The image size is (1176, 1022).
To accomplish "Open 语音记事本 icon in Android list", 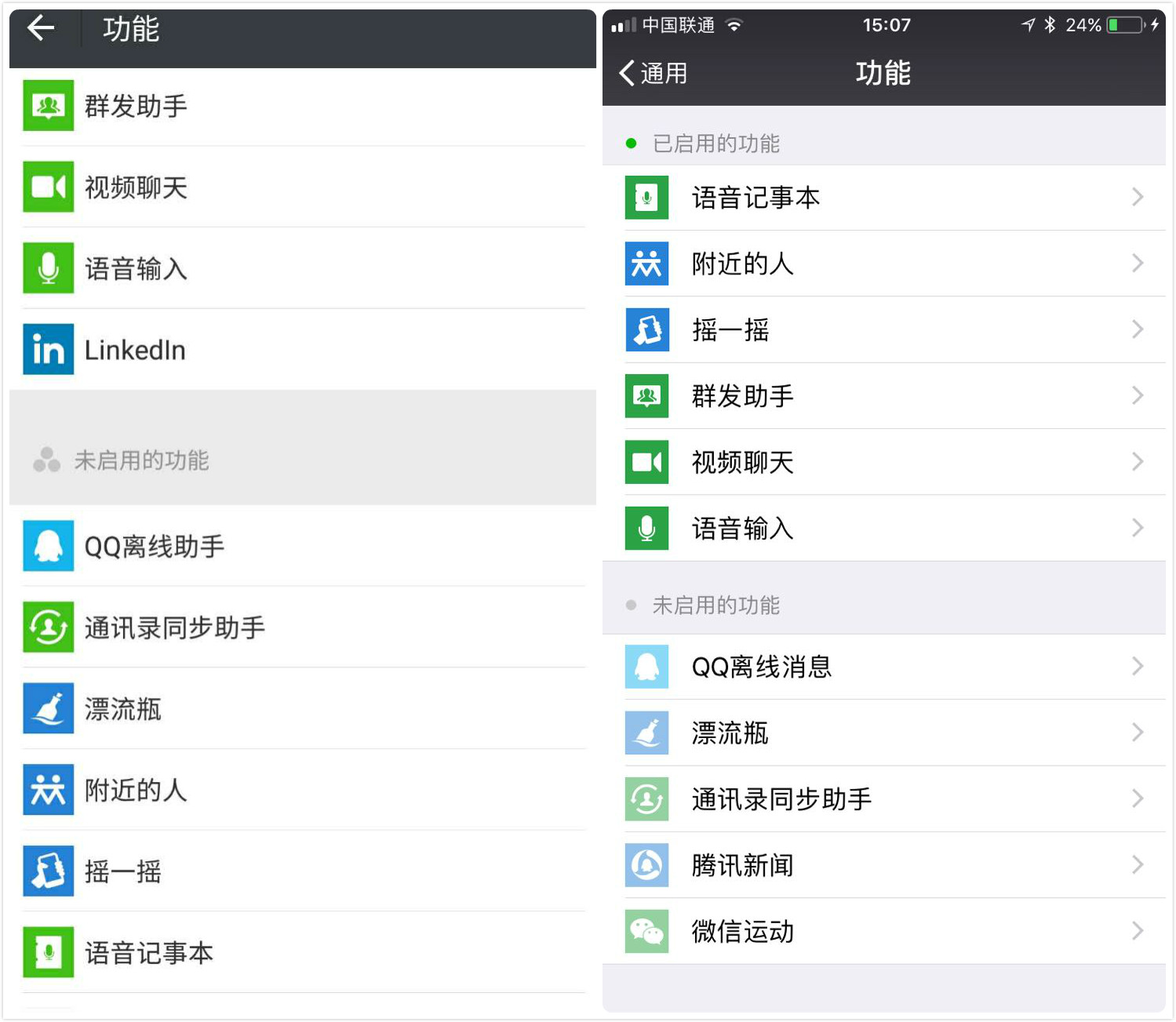I will (x=48, y=952).
